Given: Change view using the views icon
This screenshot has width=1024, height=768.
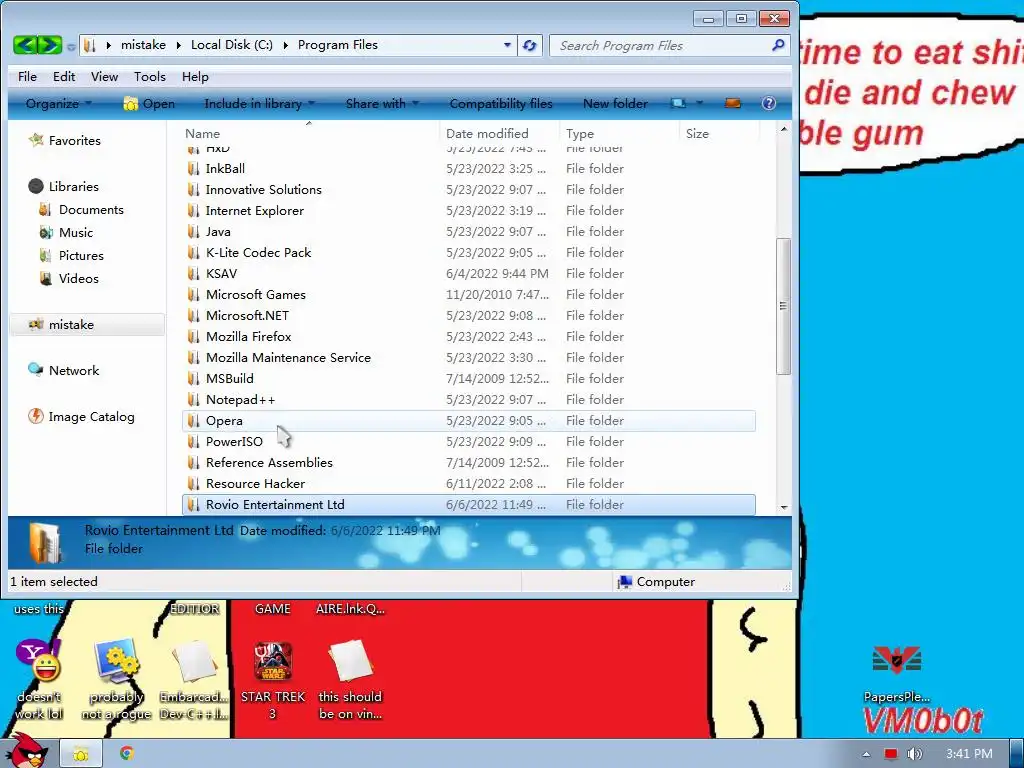Looking at the screenshot, I should pos(678,103).
